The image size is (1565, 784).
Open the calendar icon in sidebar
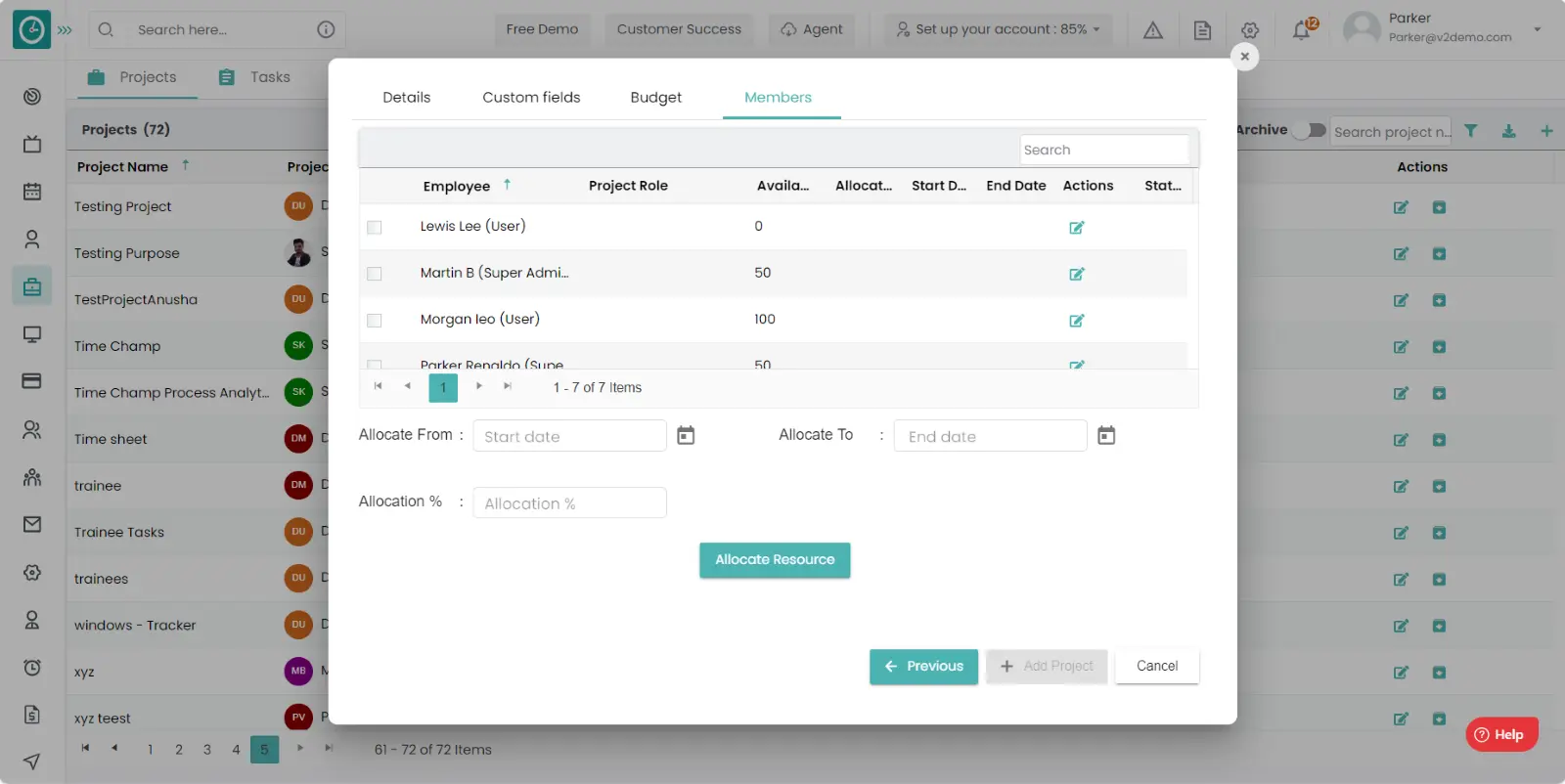32,192
